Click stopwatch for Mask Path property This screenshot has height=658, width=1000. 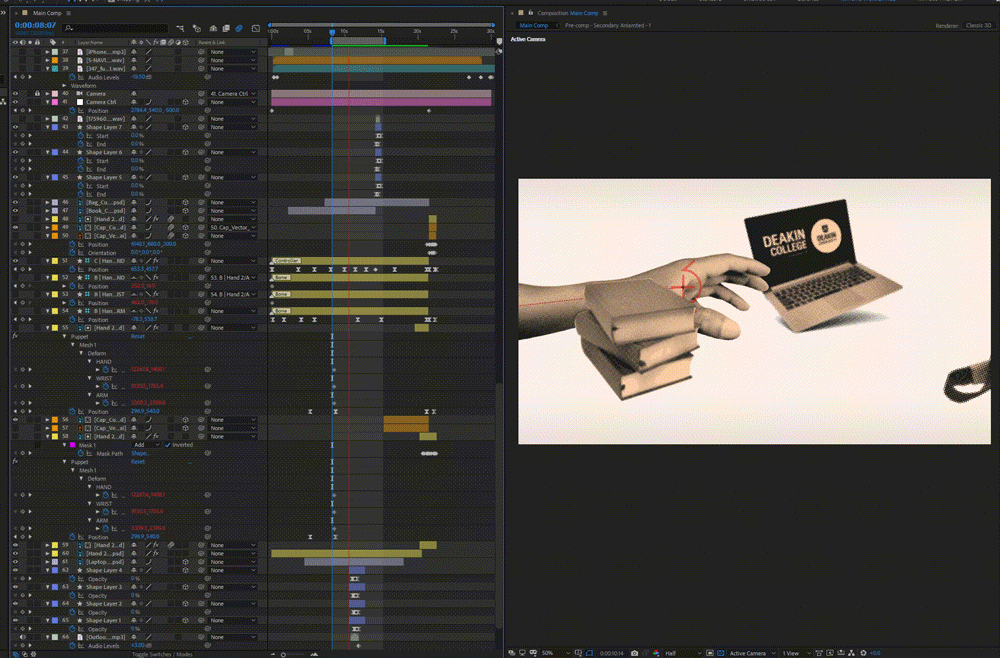pyautogui.click(x=80, y=453)
